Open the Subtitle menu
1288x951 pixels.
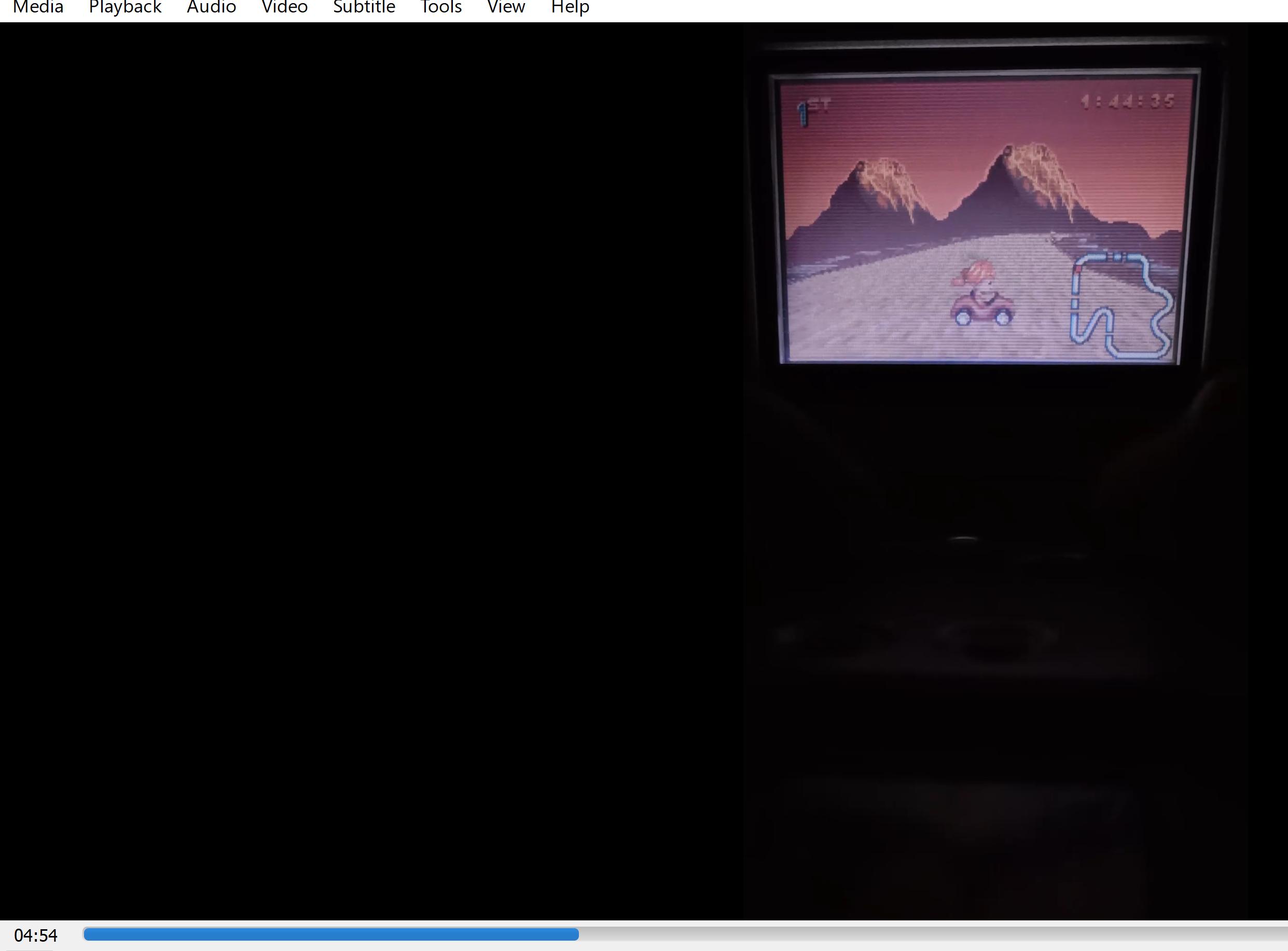364,7
